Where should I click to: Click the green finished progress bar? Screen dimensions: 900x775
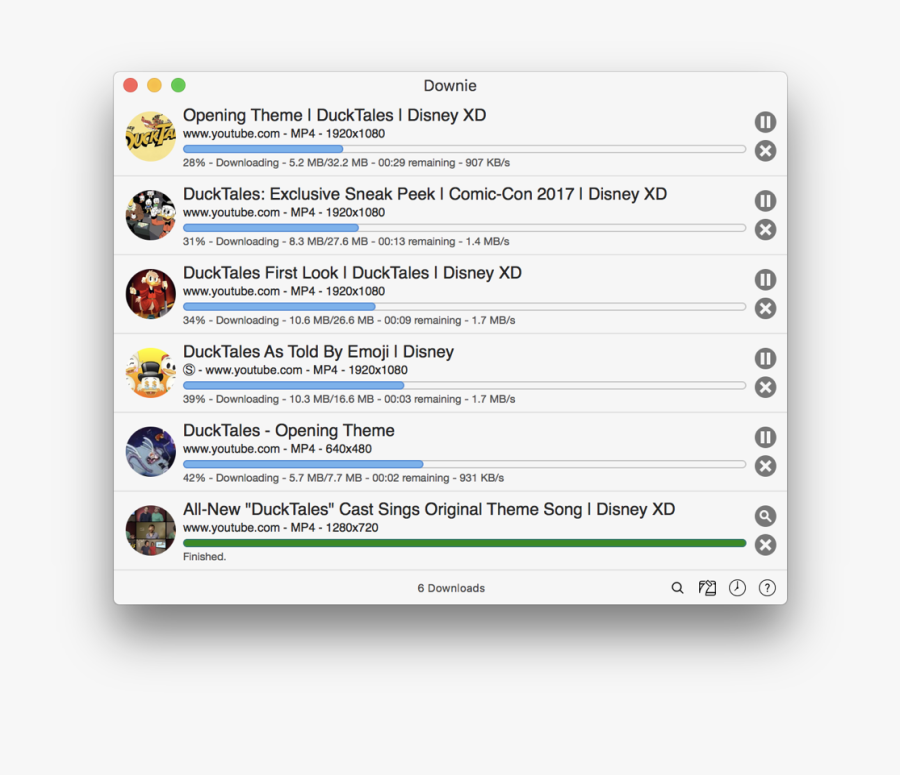[x=464, y=543]
